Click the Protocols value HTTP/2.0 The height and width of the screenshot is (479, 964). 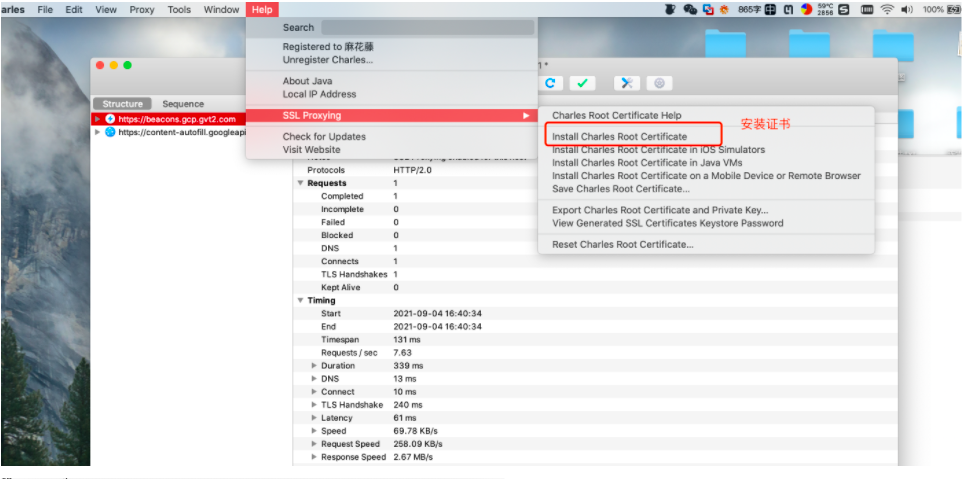click(x=413, y=170)
